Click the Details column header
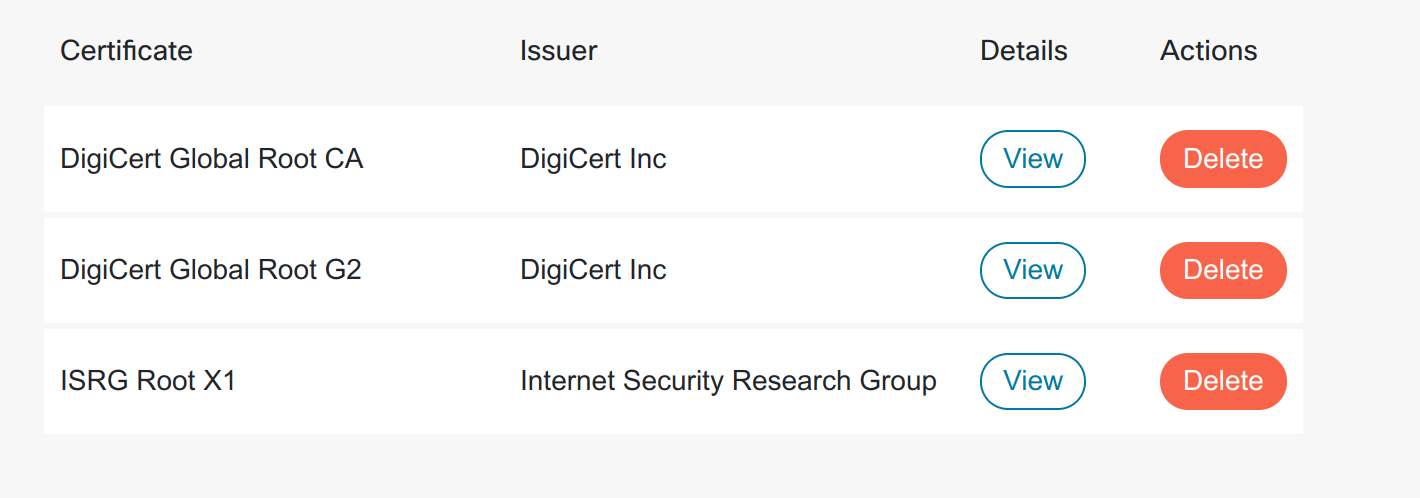Viewport: 1420px width, 498px height. 1023,51
